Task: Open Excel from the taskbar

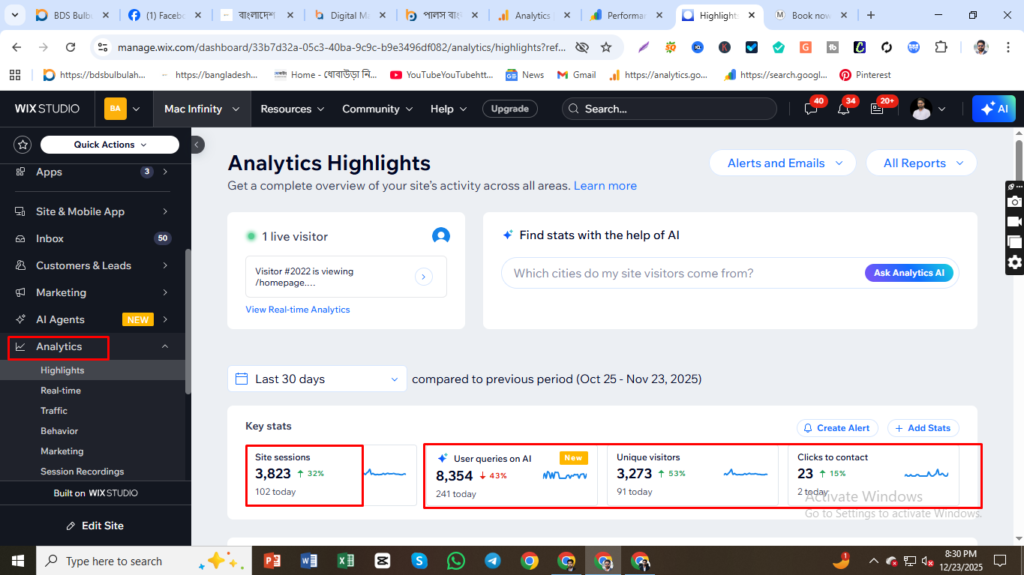Action: pos(345,561)
